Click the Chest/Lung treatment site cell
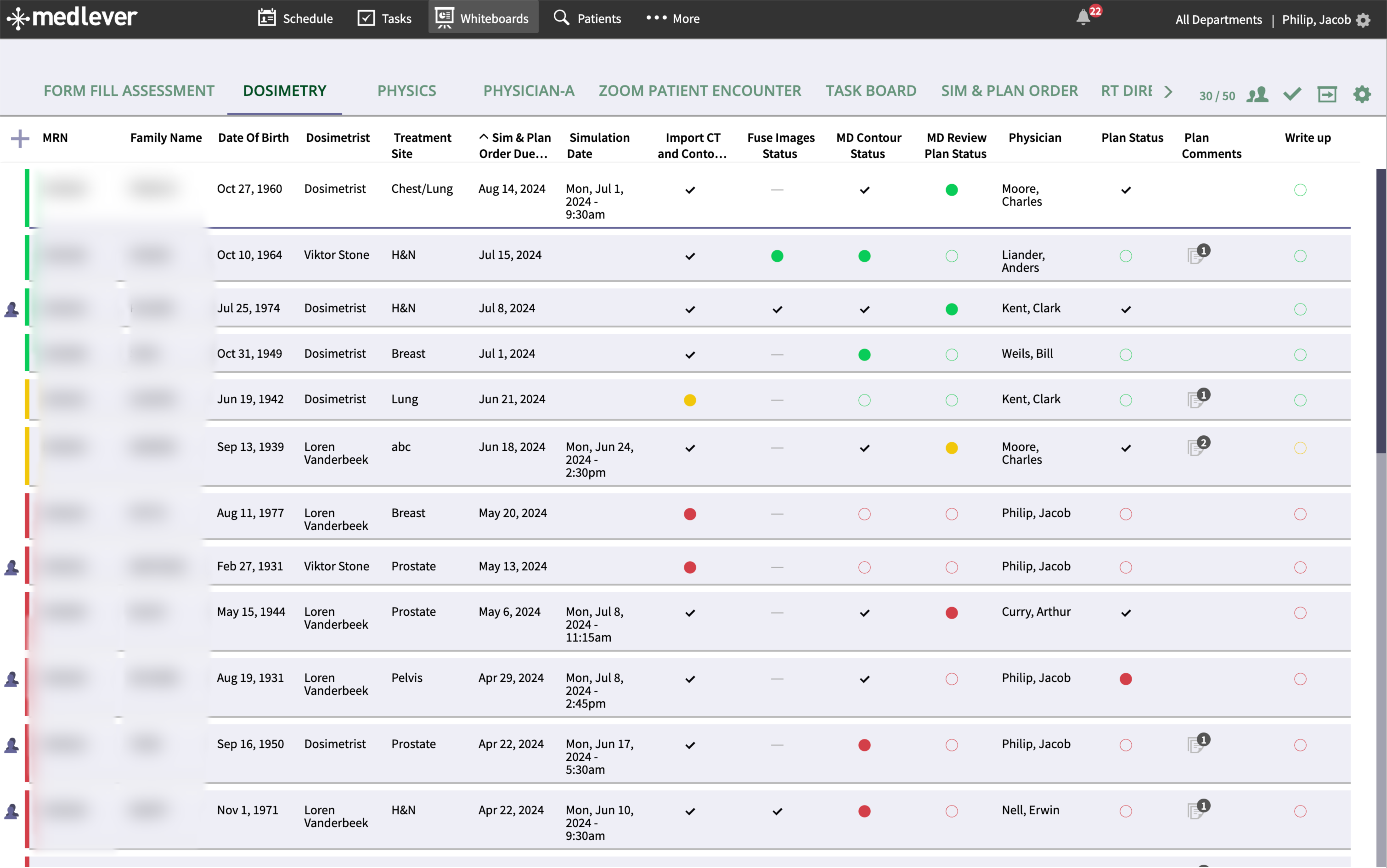The height and width of the screenshot is (868, 1387). [422, 189]
